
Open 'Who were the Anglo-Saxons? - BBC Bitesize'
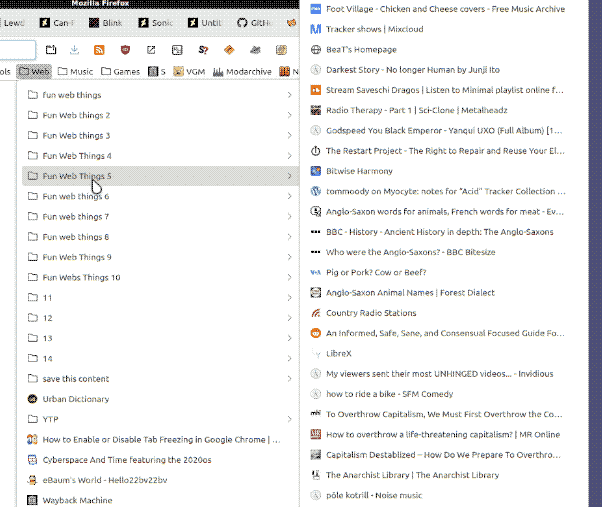coord(444,252)
